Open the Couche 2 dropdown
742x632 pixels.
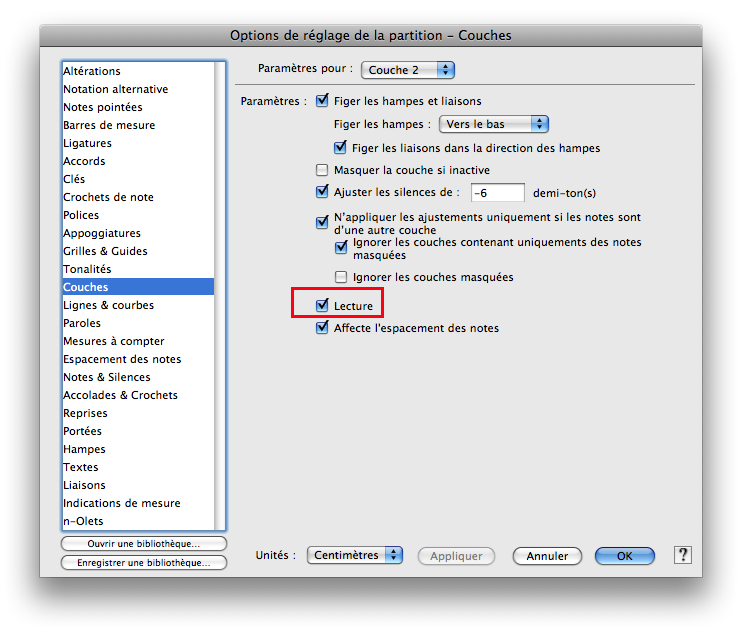(408, 70)
